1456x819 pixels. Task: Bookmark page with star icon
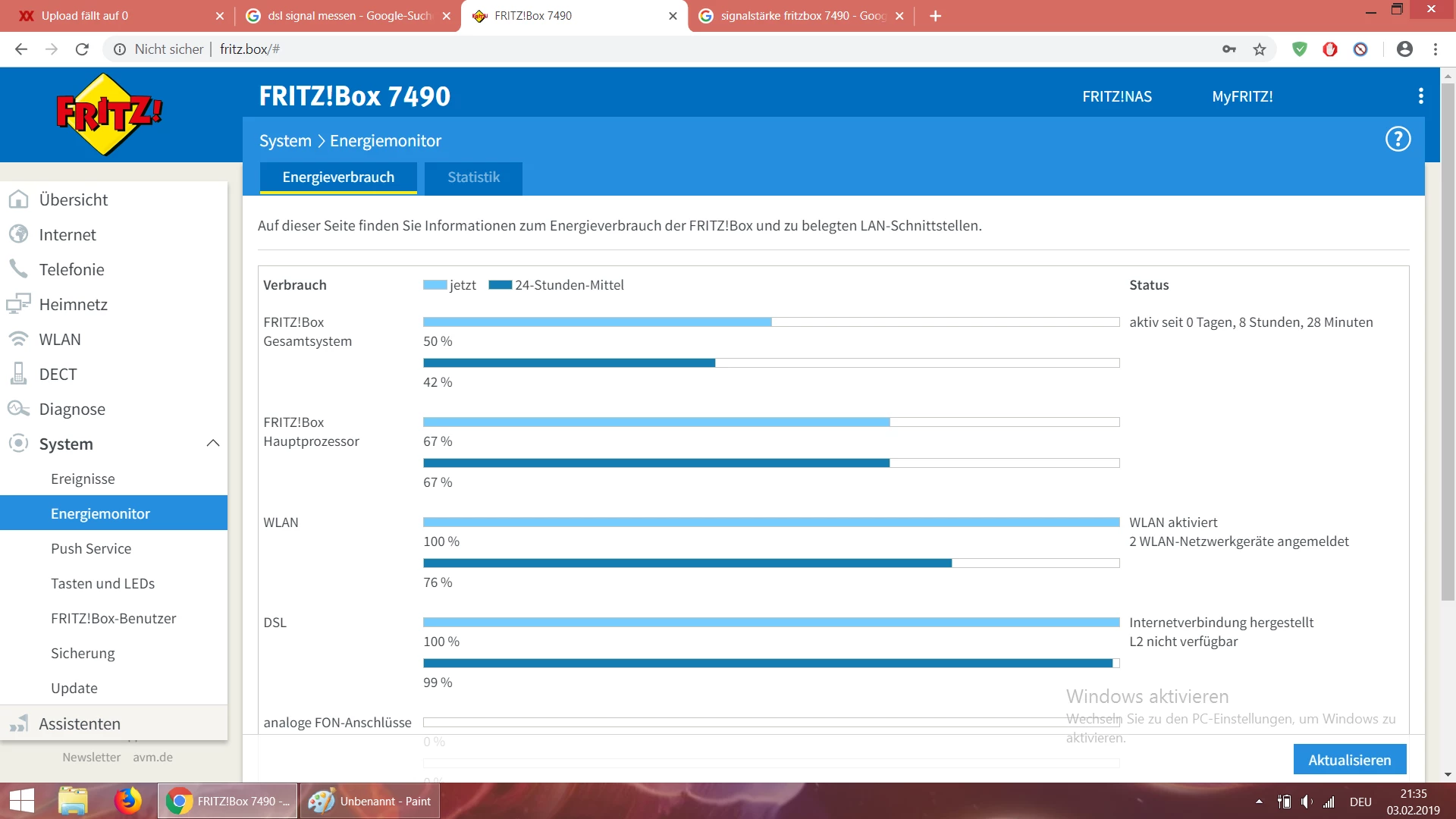pos(1260,49)
